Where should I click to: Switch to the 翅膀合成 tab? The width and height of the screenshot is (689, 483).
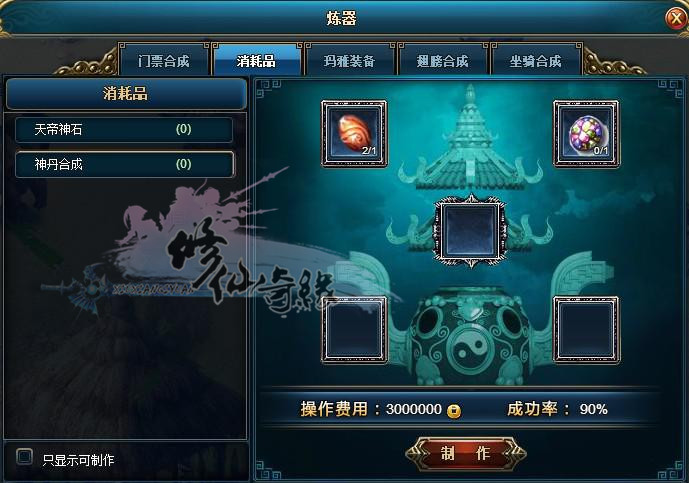click(x=443, y=60)
